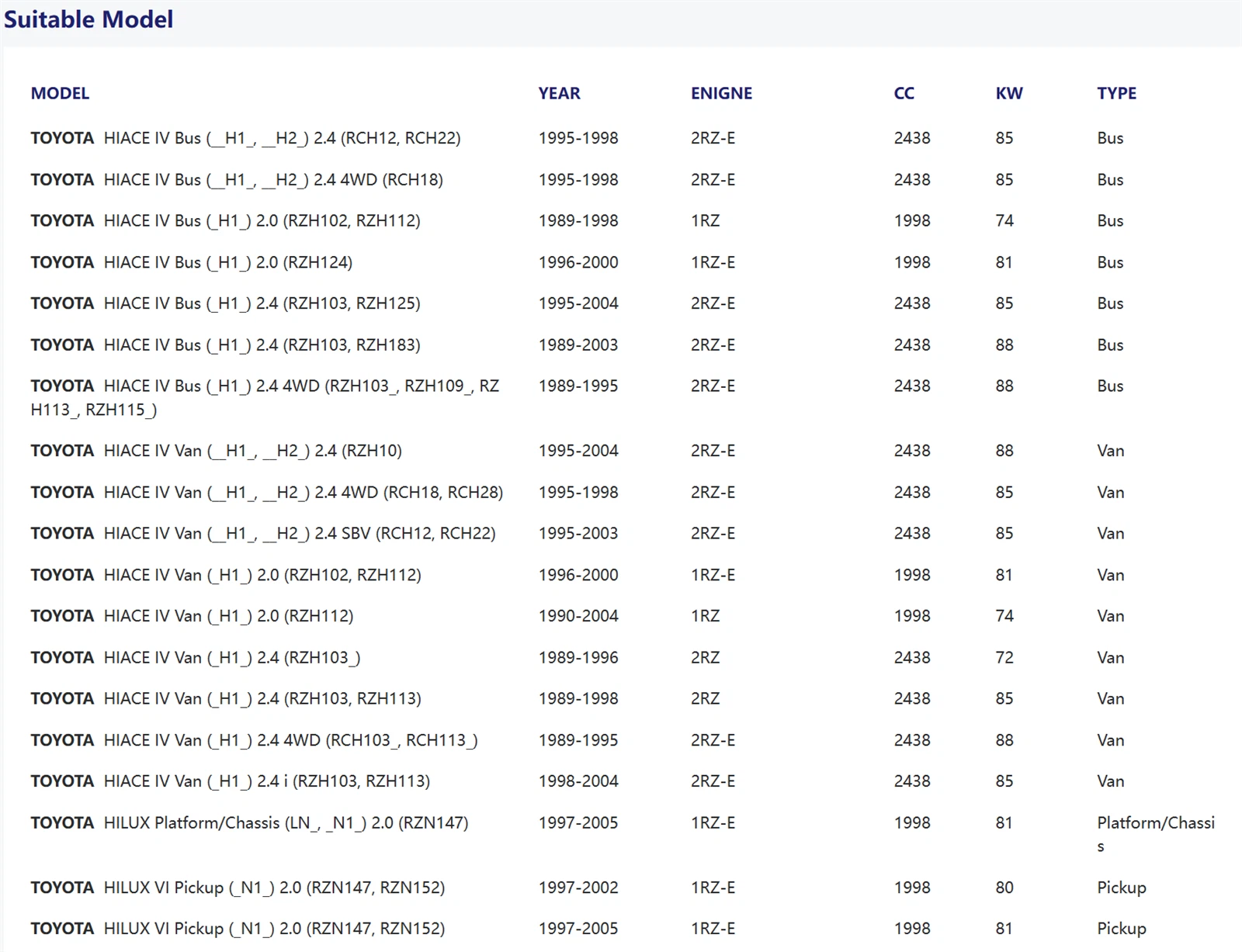Click engine '2RZ' in the Van RZH103_ row

coord(705,658)
